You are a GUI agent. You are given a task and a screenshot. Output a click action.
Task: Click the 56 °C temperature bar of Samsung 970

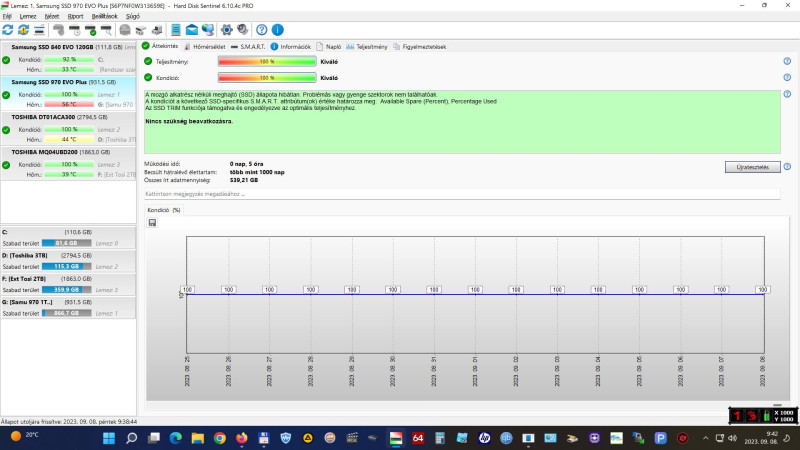click(x=69, y=105)
